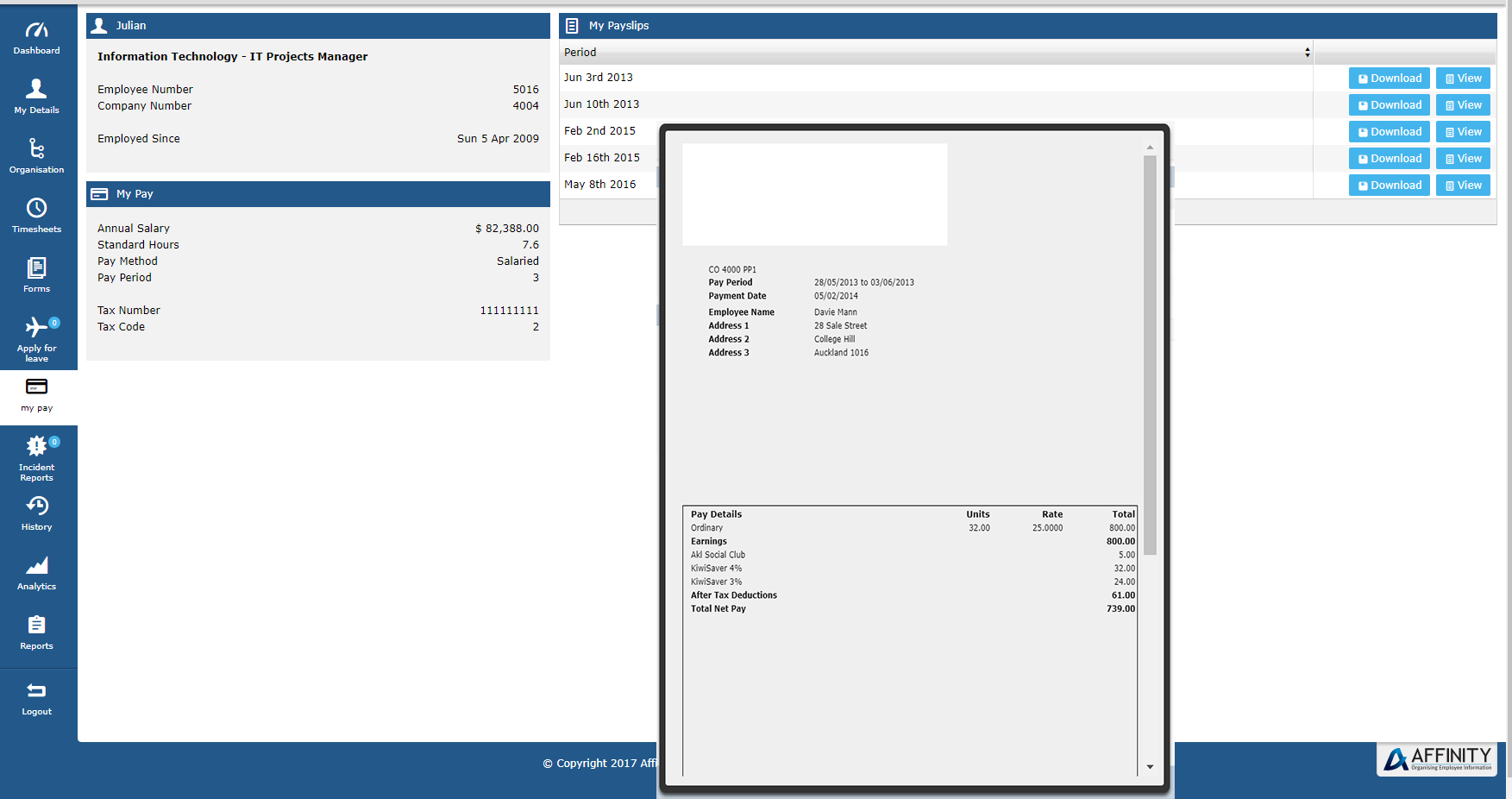Viewport: 1512px width, 799px height.
Task: Click the Akl Social Club deduction row
Action: 913,556
